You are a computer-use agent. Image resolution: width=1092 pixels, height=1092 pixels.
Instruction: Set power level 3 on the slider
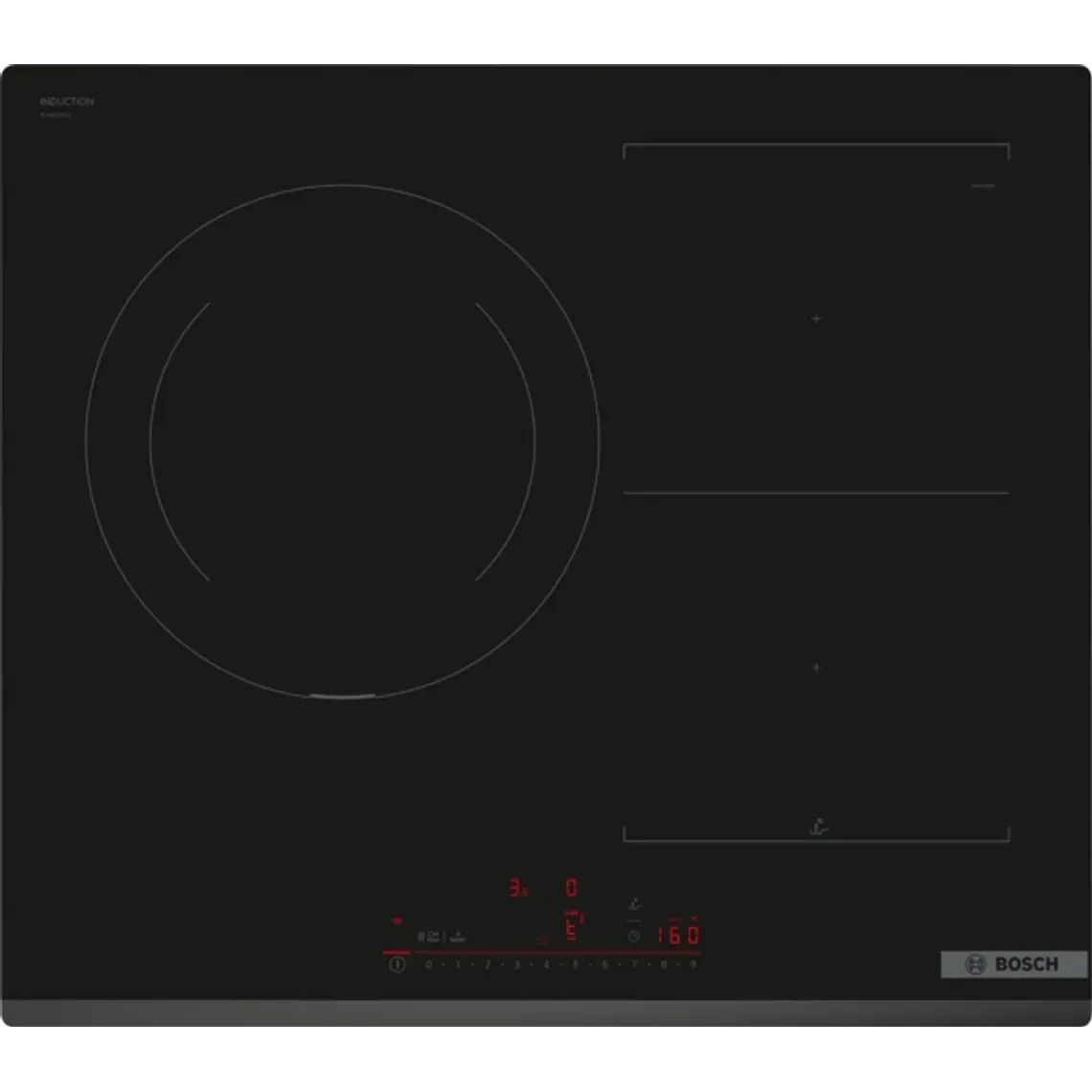[516, 965]
